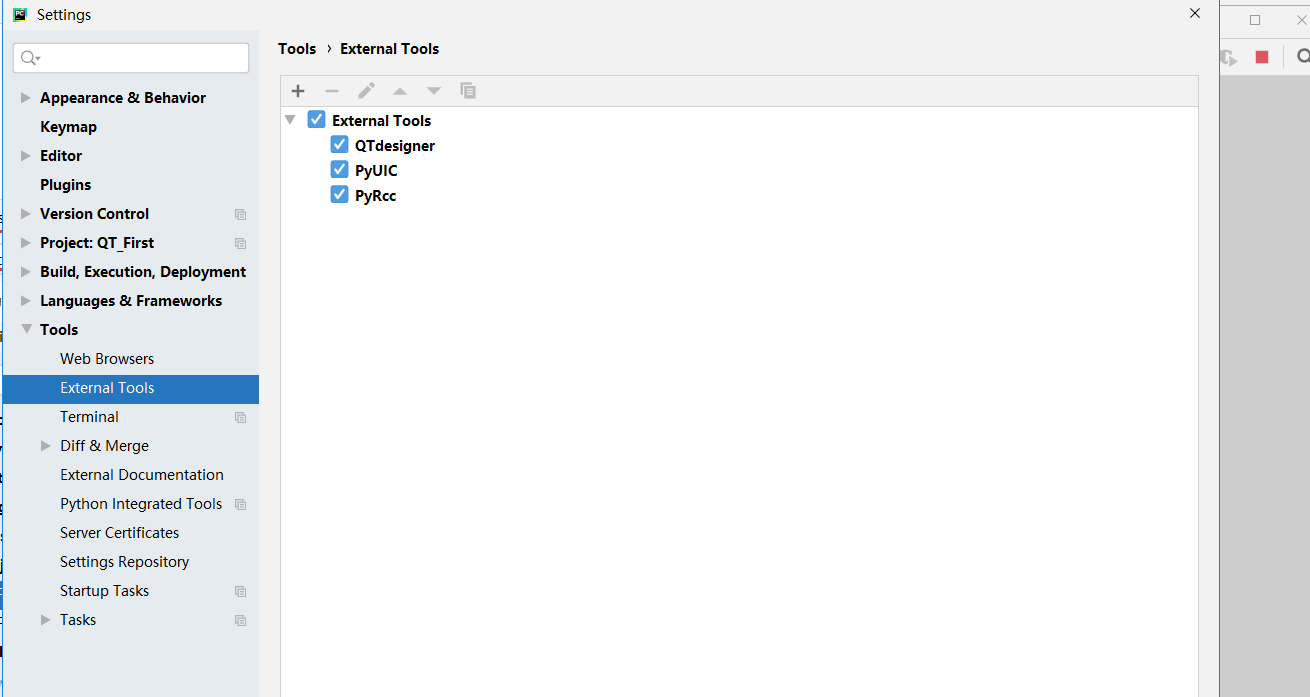Expand Languages & Frameworks section
Viewport: 1310px width, 697px height.
[26, 301]
